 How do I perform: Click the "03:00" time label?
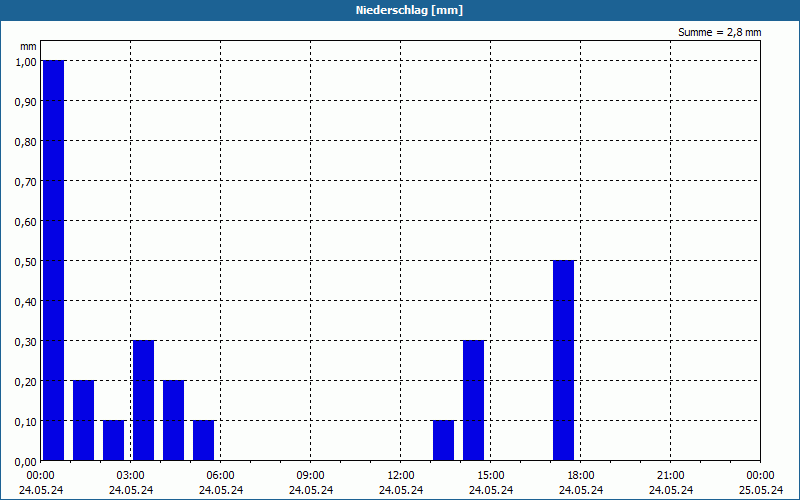pos(131,476)
